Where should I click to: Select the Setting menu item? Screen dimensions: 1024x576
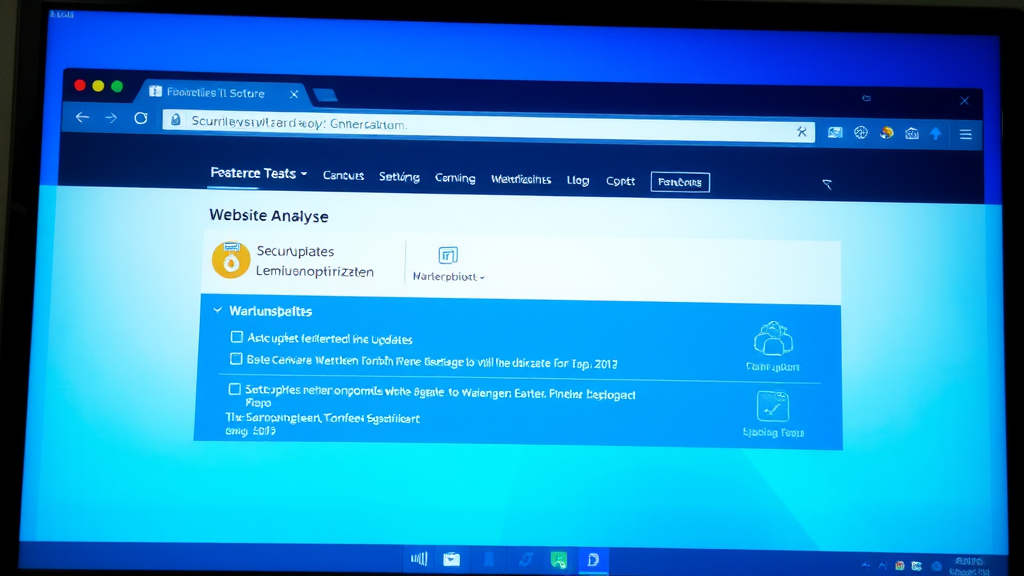399,178
